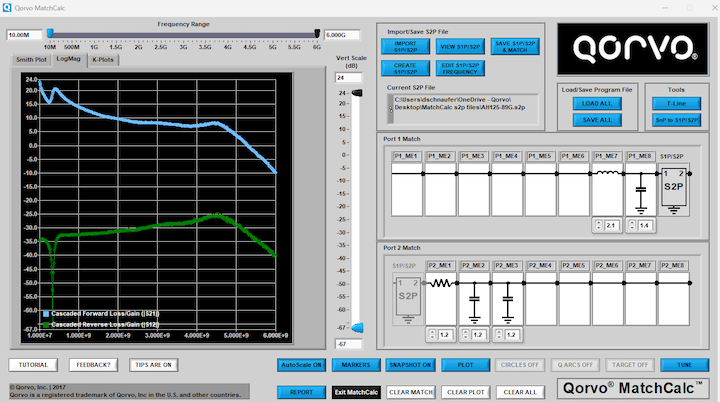This screenshot has height=402, width=720.
Task: Toggle the TIPS ARE ON button
Action: 153,365
